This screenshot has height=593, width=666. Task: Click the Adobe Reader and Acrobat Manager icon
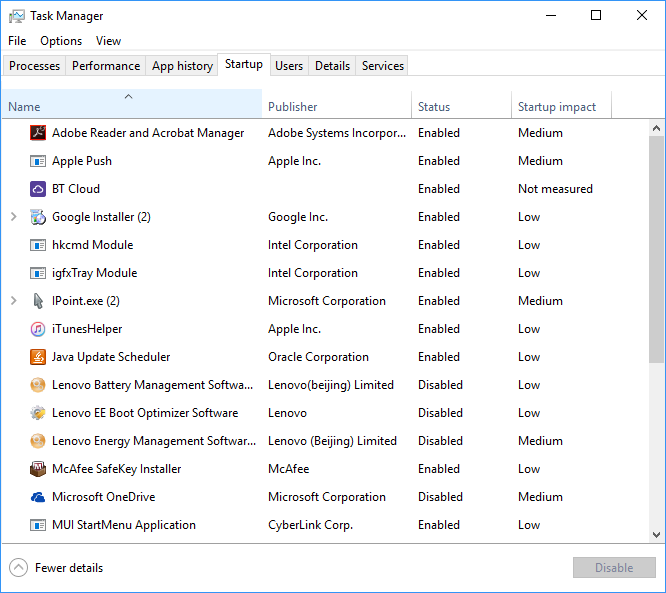[x=38, y=133]
